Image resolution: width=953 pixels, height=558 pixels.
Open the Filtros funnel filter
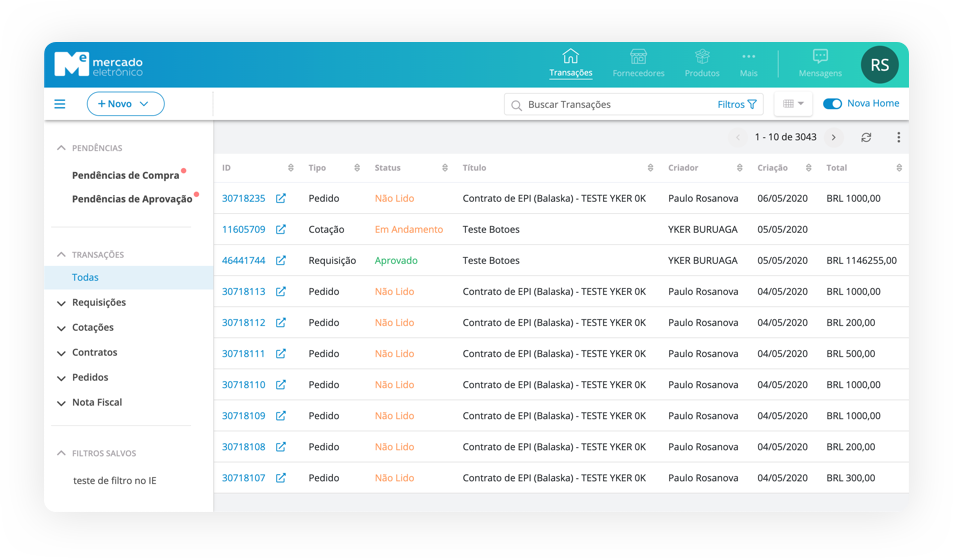737,105
